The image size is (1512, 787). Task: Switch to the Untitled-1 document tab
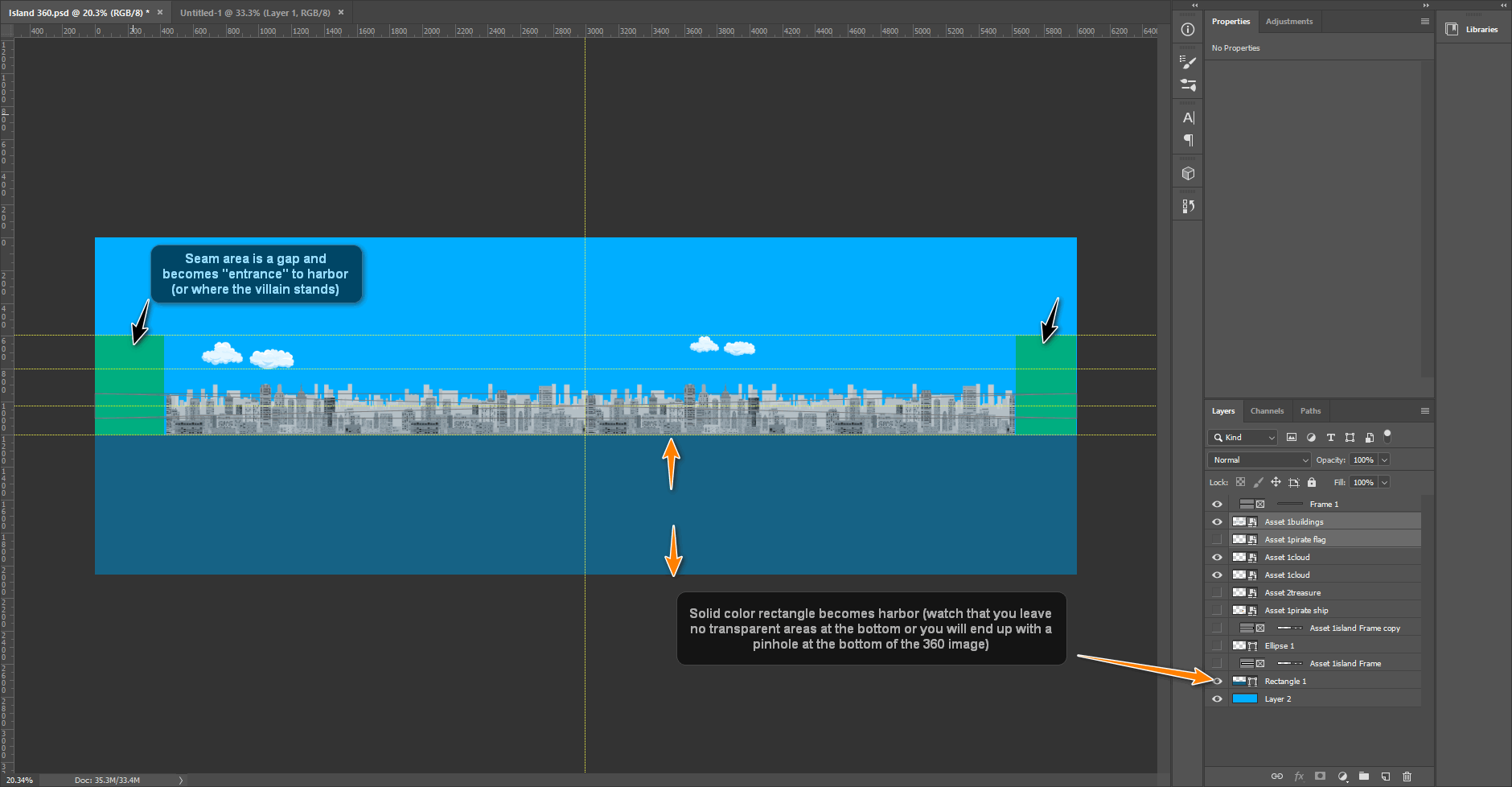[x=254, y=13]
